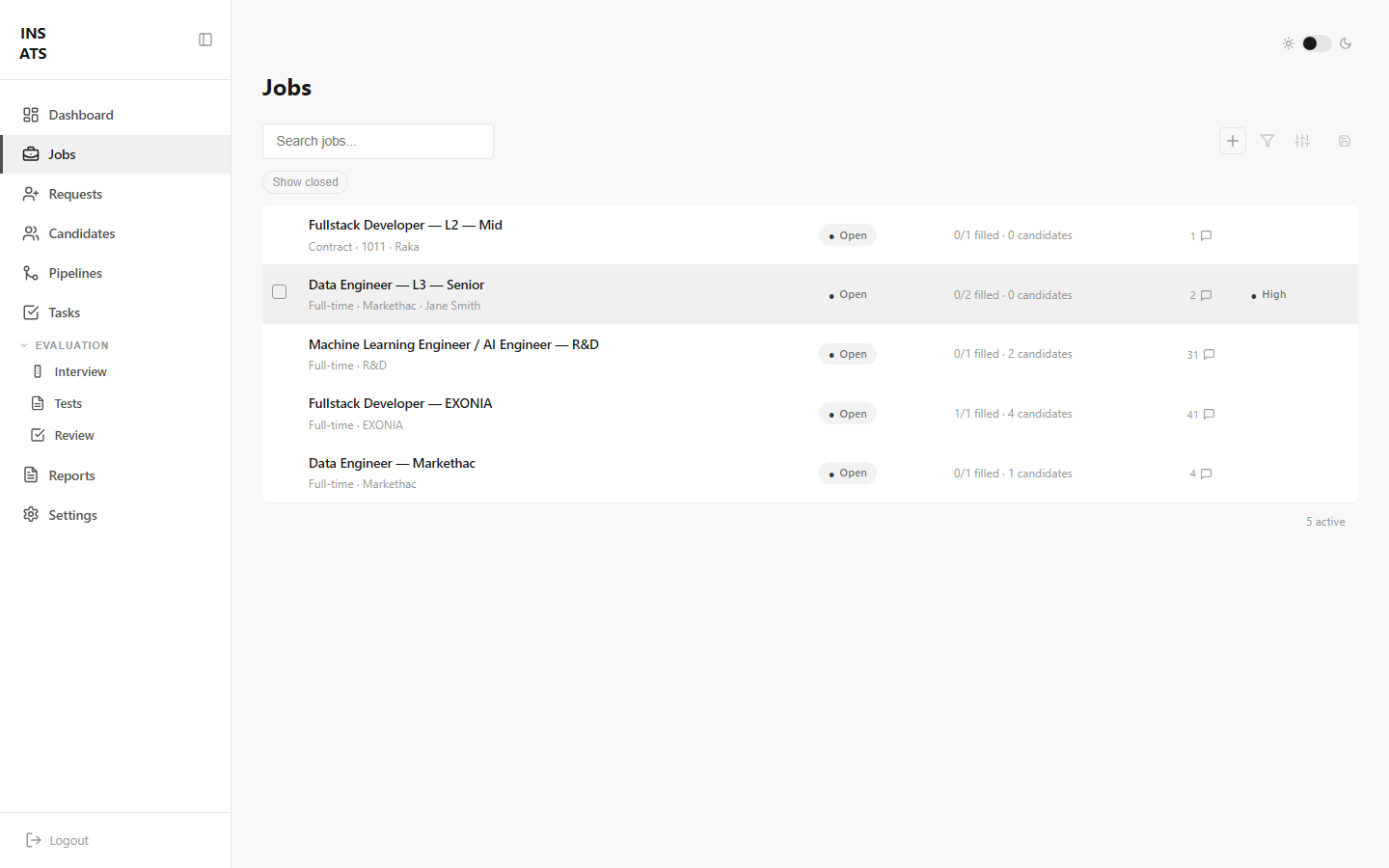
Task: Log out via the Logout link
Action: click(x=57, y=840)
